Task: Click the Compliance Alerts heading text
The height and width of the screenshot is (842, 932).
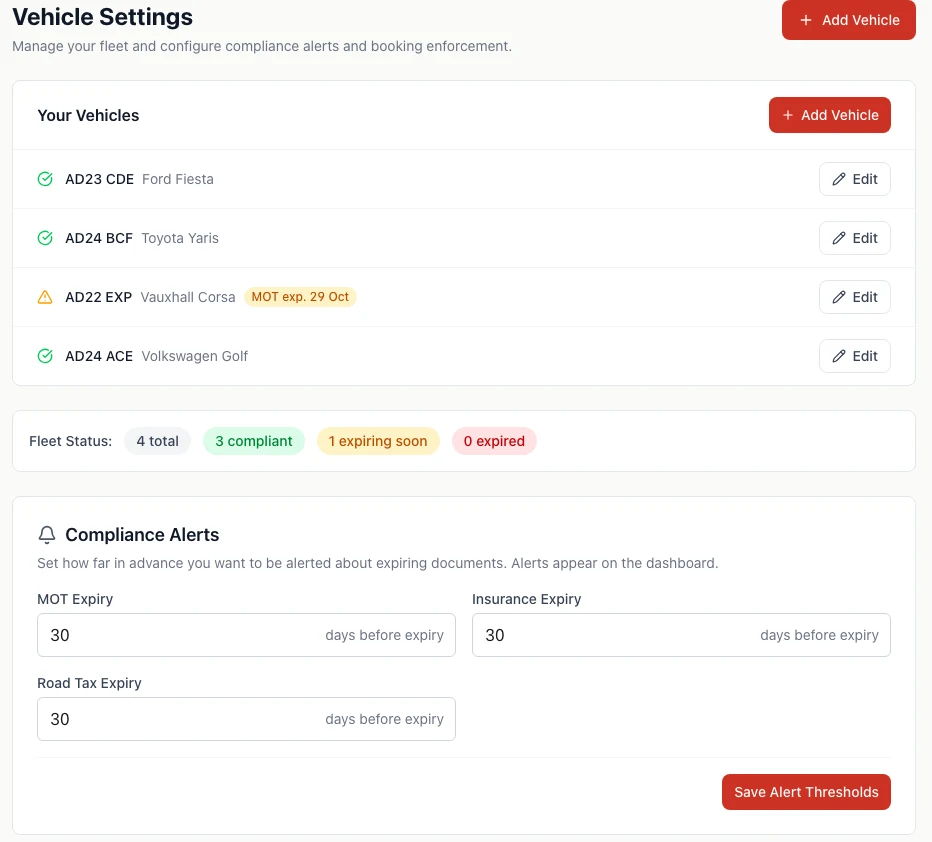Action: pyautogui.click(x=142, y=535)
